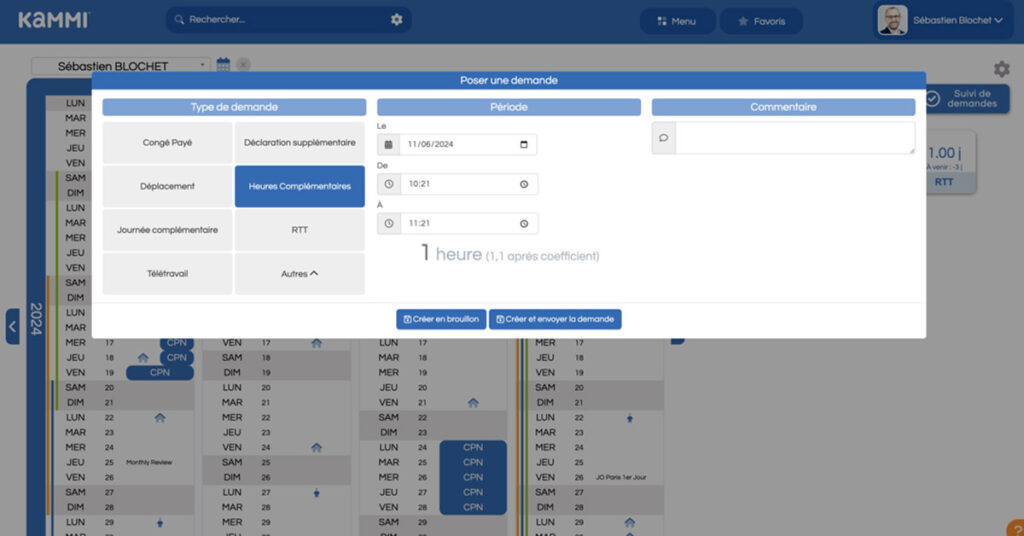Click the Commentaire text field
This screenshot has width=1024, height=536.
[794, 138]
